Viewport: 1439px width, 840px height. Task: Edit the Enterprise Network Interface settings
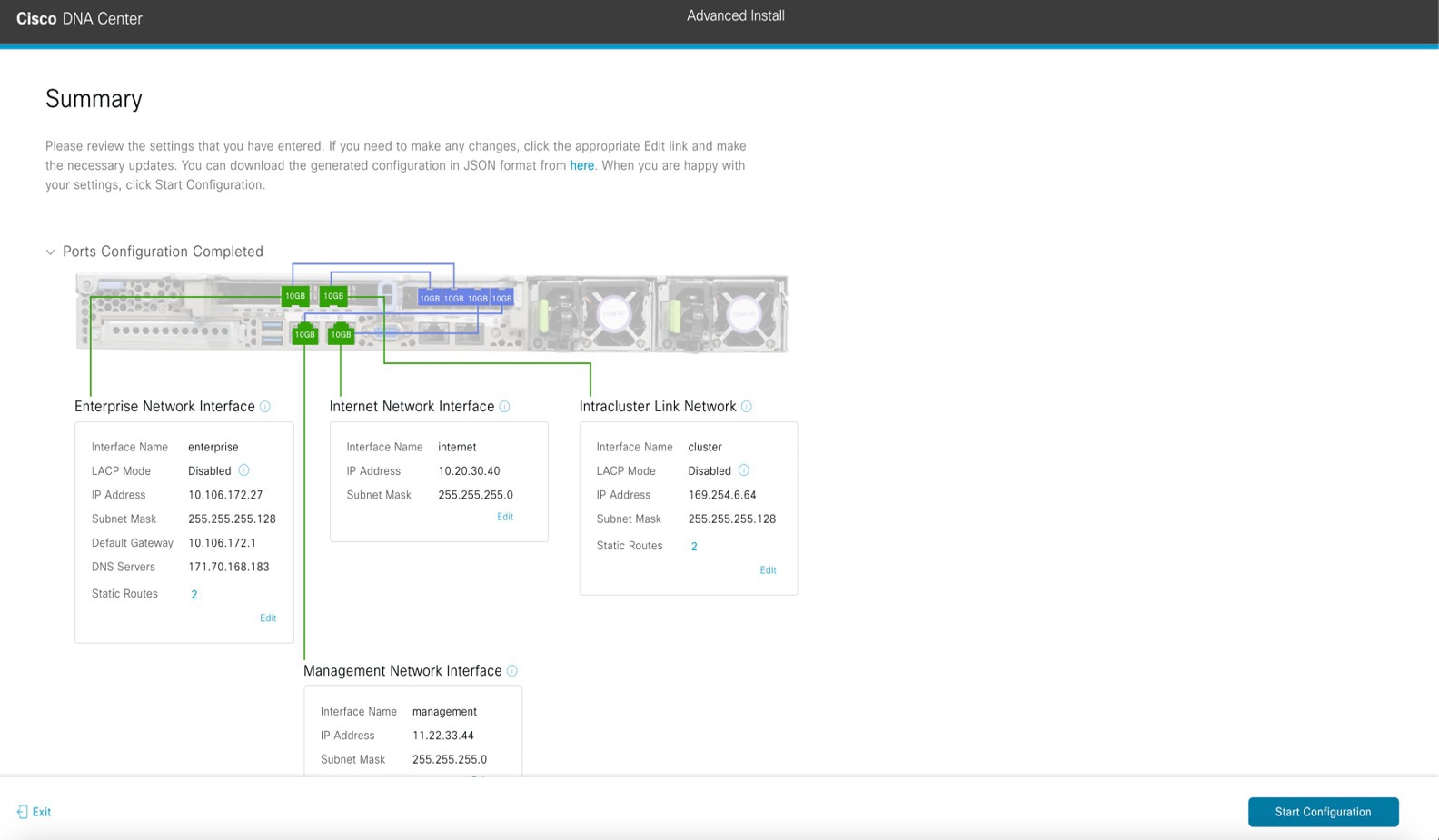click(268, 618)
